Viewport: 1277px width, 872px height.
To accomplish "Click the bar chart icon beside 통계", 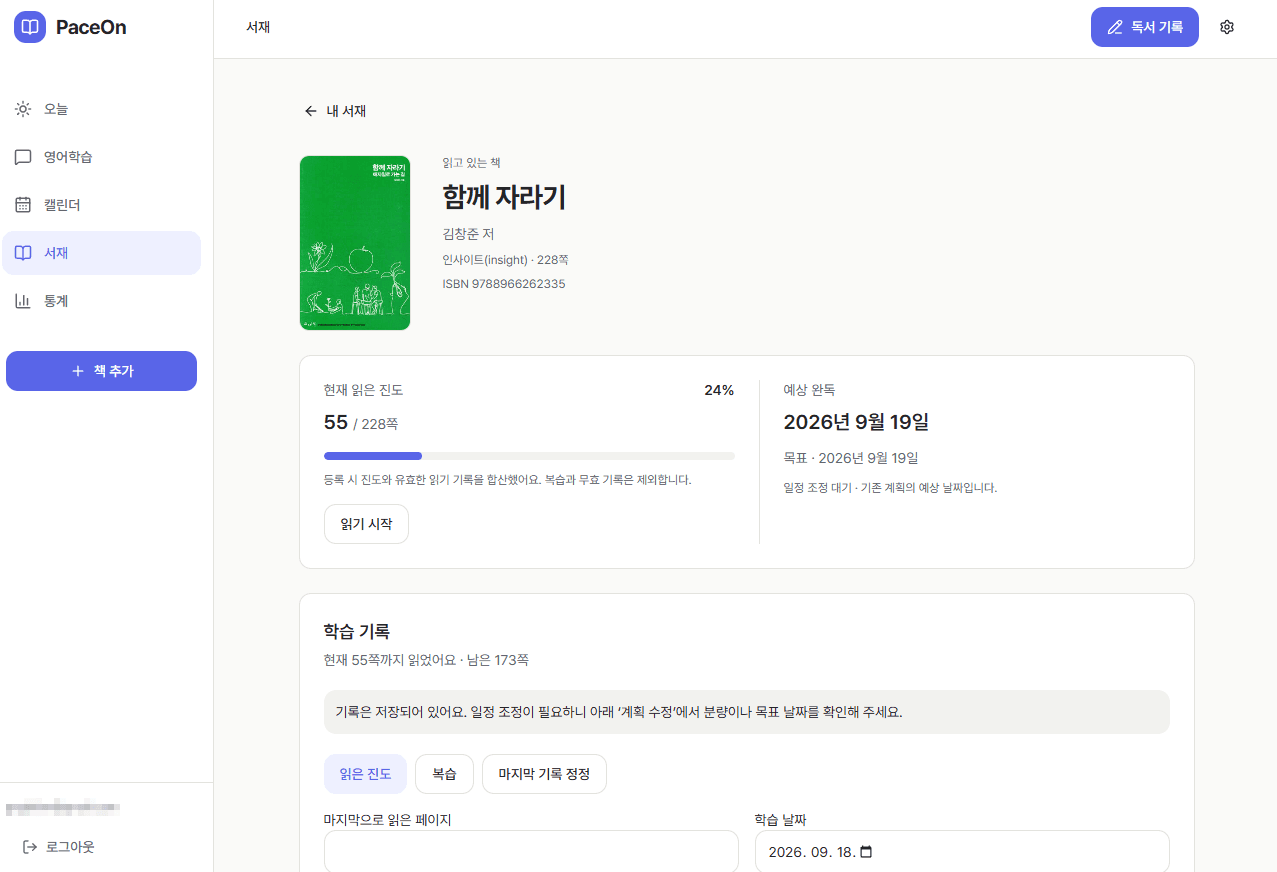I will pyautogui.click(x=23, y=301).
